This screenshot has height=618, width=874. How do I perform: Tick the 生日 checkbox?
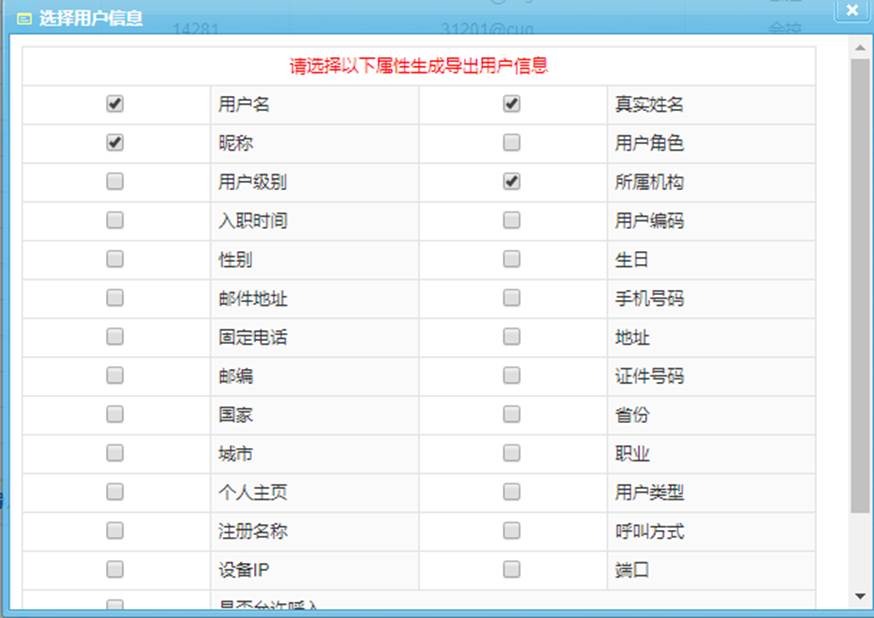click(x=512, y=259)
